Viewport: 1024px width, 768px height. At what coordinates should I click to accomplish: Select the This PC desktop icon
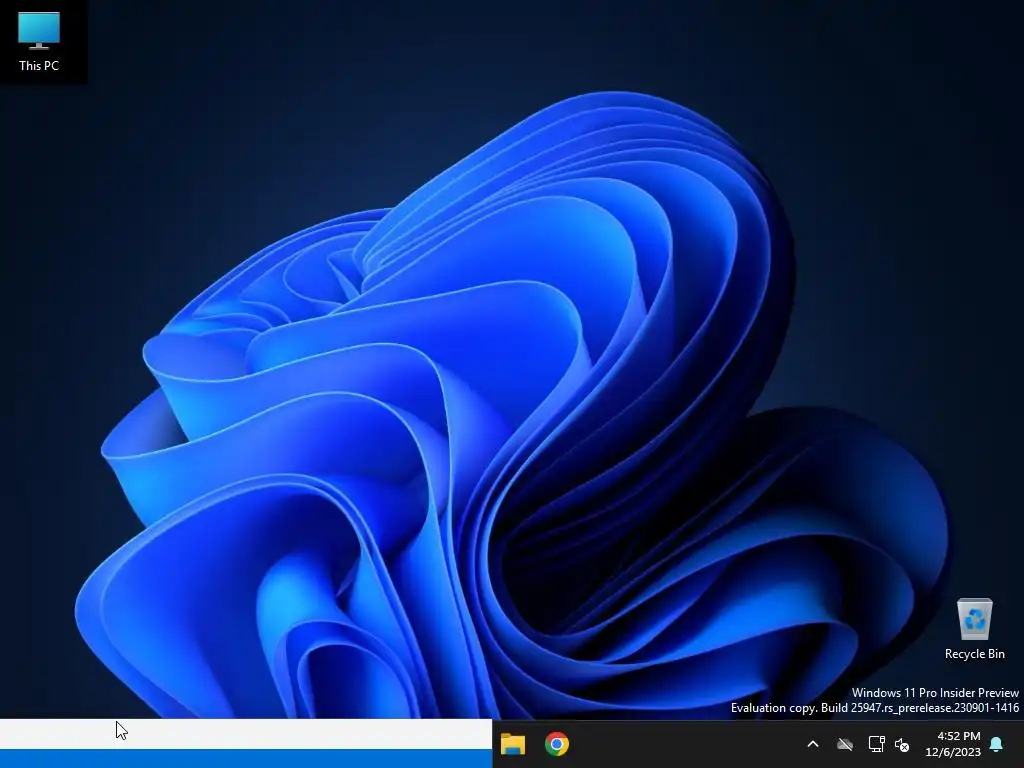(39, 40)
